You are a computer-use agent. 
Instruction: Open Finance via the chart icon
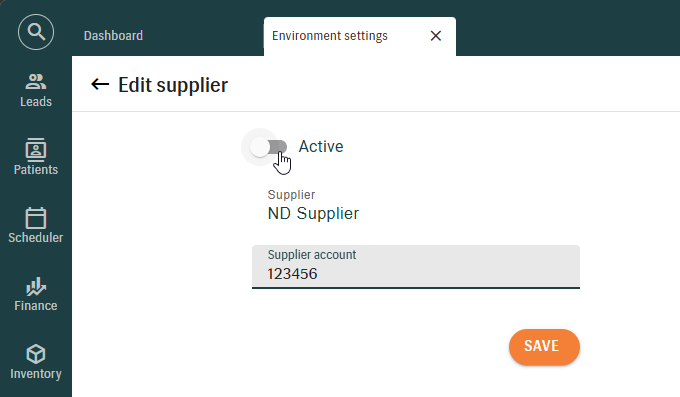(36, 286)
